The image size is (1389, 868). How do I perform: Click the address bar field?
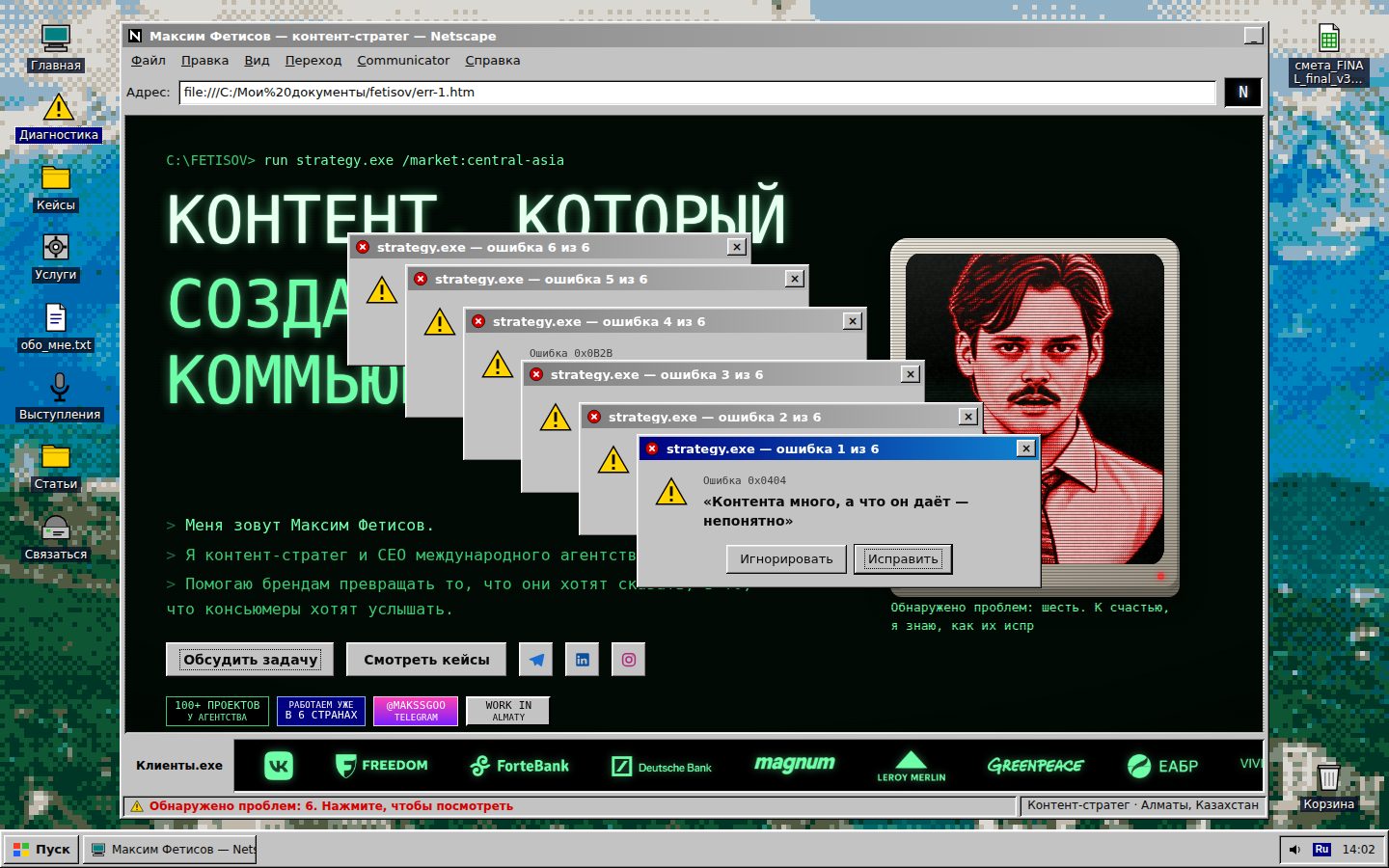point(696,93)
